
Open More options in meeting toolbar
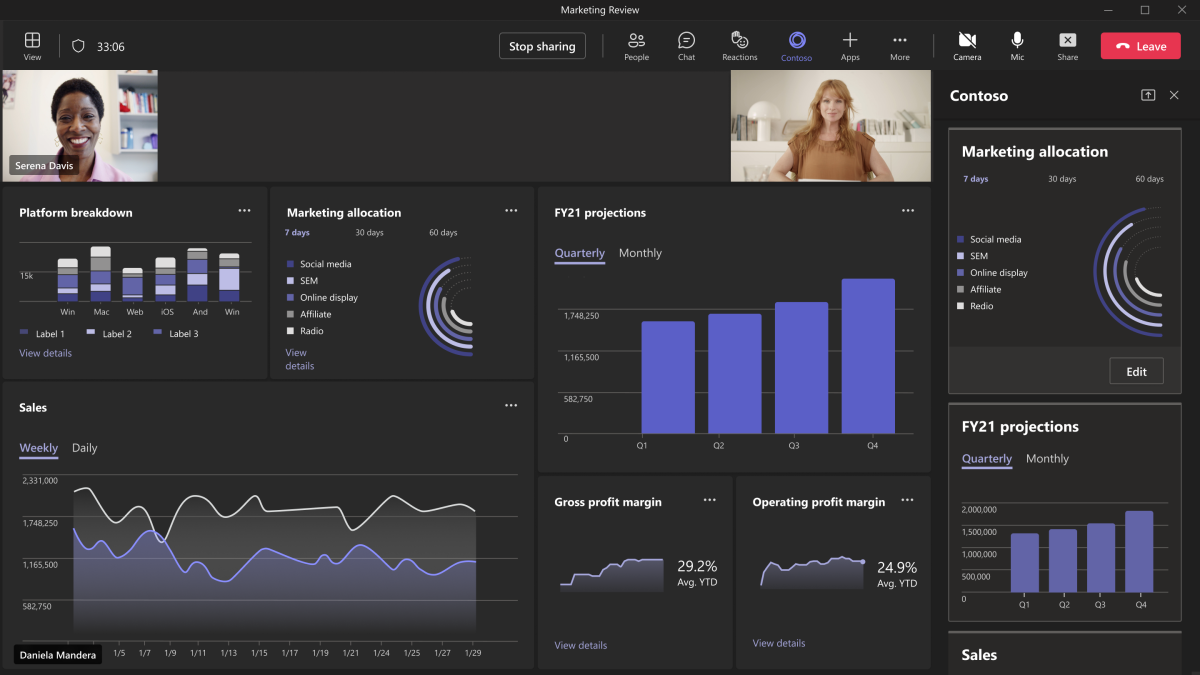(900, 45)
